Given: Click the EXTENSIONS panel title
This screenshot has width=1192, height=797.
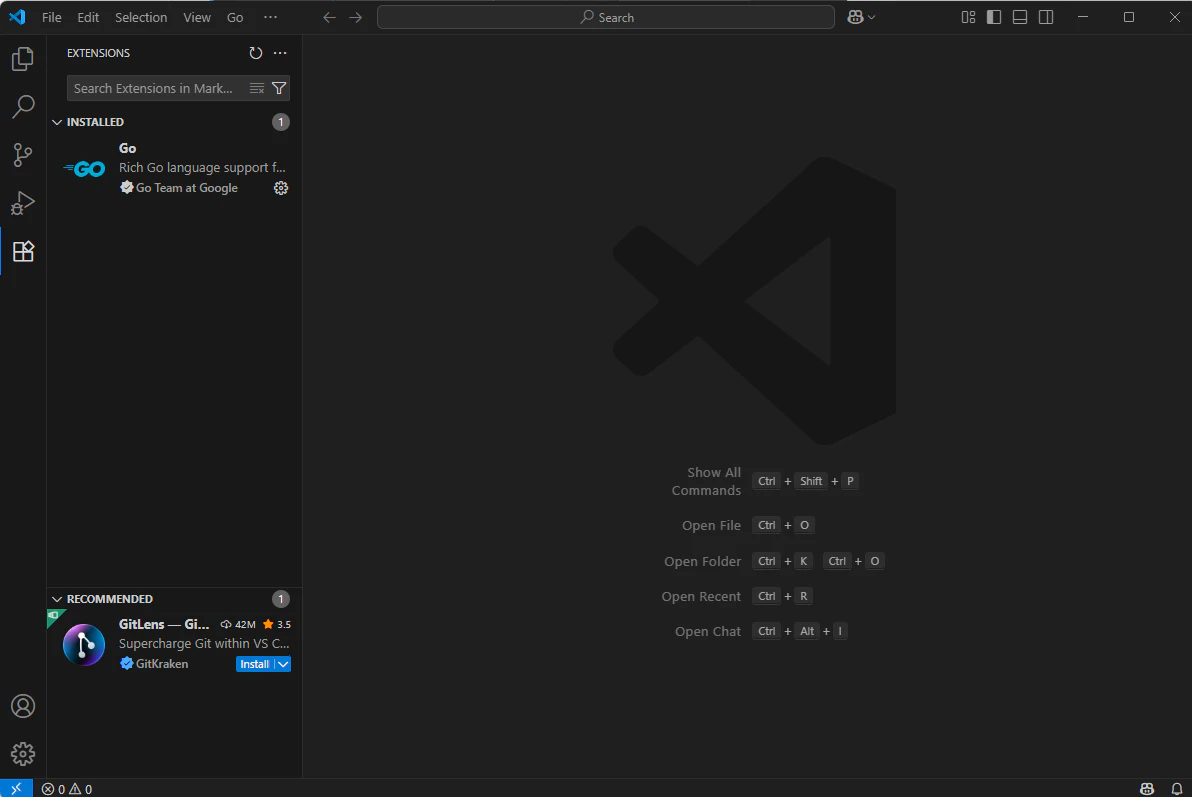Looking at the screenshot, I should 98,53.
